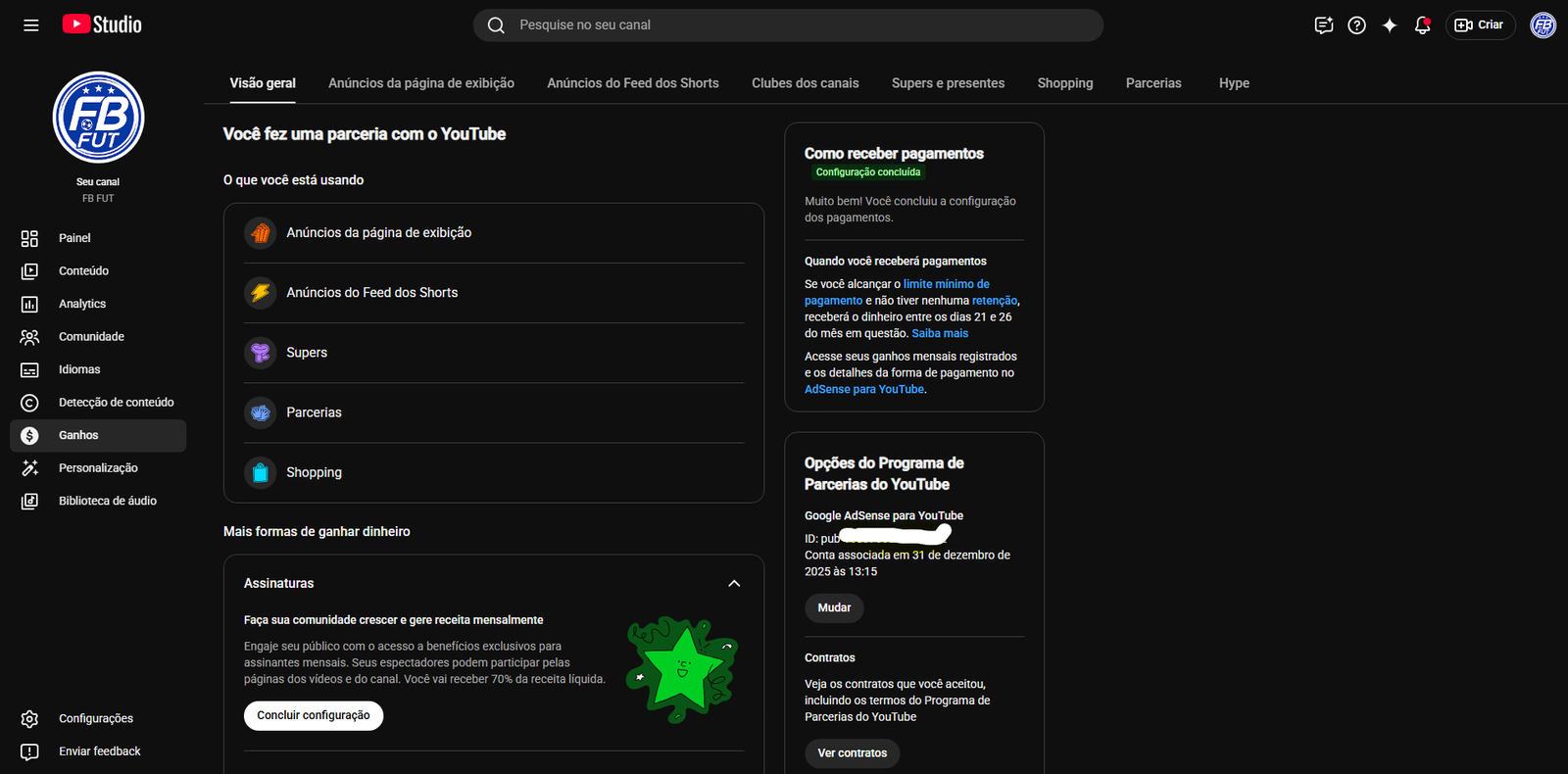The width and height of the screenshot is (1568, 774).
Task: Click the Detecção de conteúdo copyright icon
Action: point(29,403)
